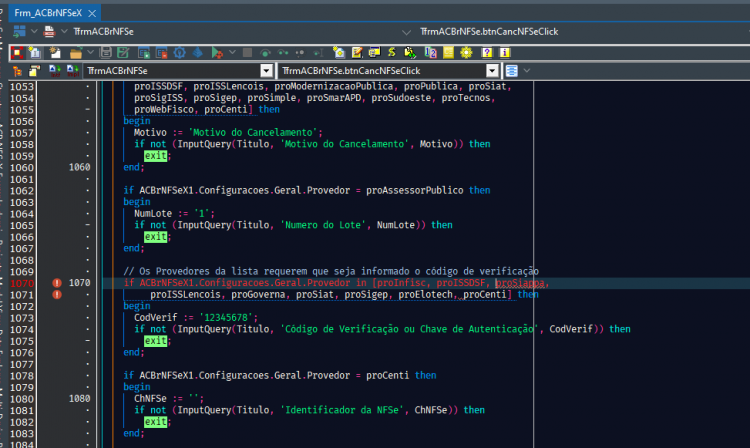Open the TfrmACBrNFSe class combo dropdown arrow

[267, 71]
